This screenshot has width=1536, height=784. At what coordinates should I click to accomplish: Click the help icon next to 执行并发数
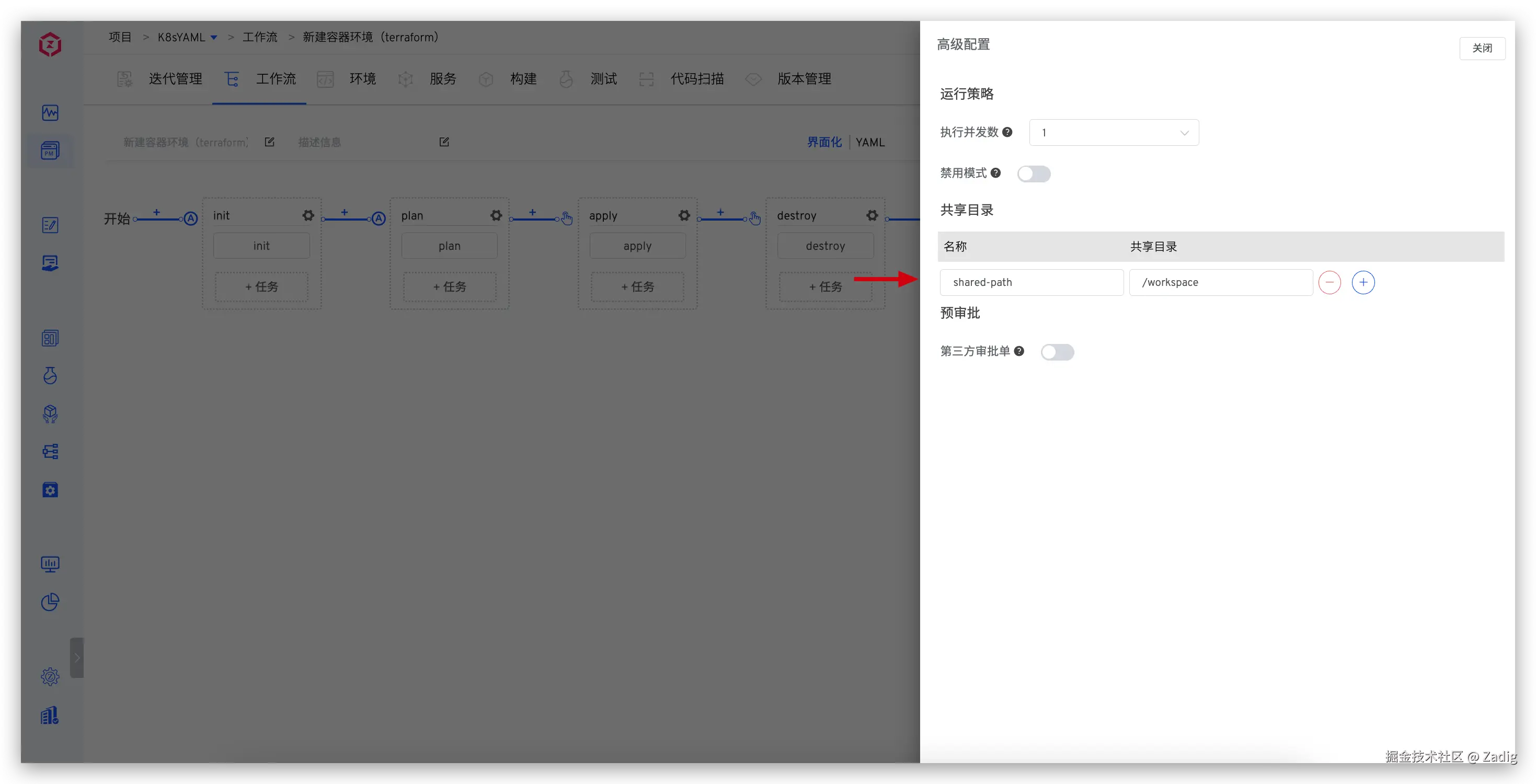click(x=1007, y=132)
